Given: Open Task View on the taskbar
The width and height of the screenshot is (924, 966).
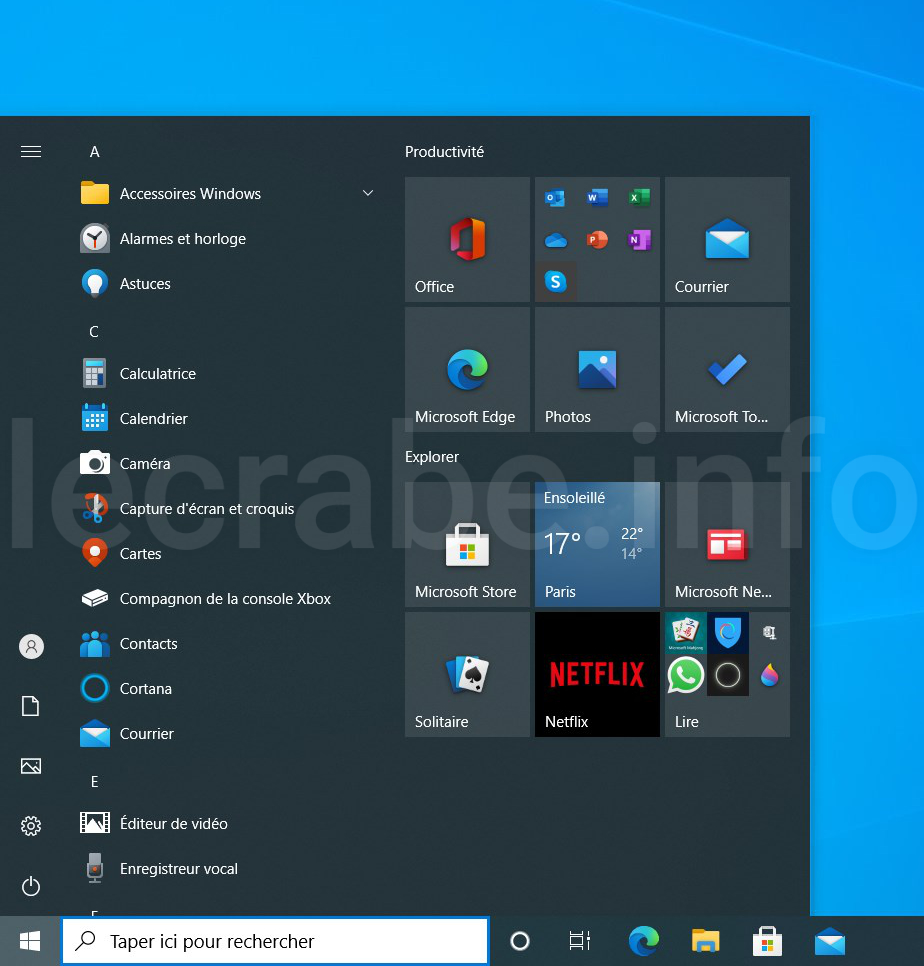Looking at the screenshot, I should [579, 941].
